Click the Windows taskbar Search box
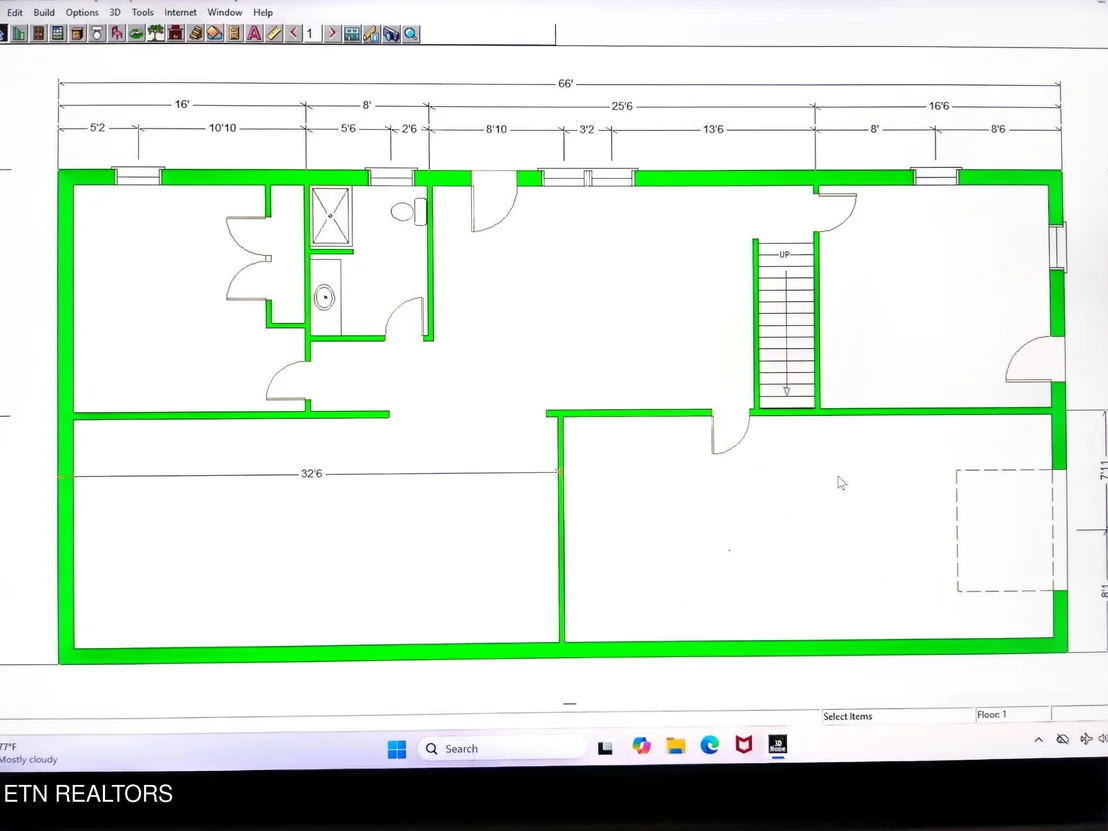 click(502, 748)
